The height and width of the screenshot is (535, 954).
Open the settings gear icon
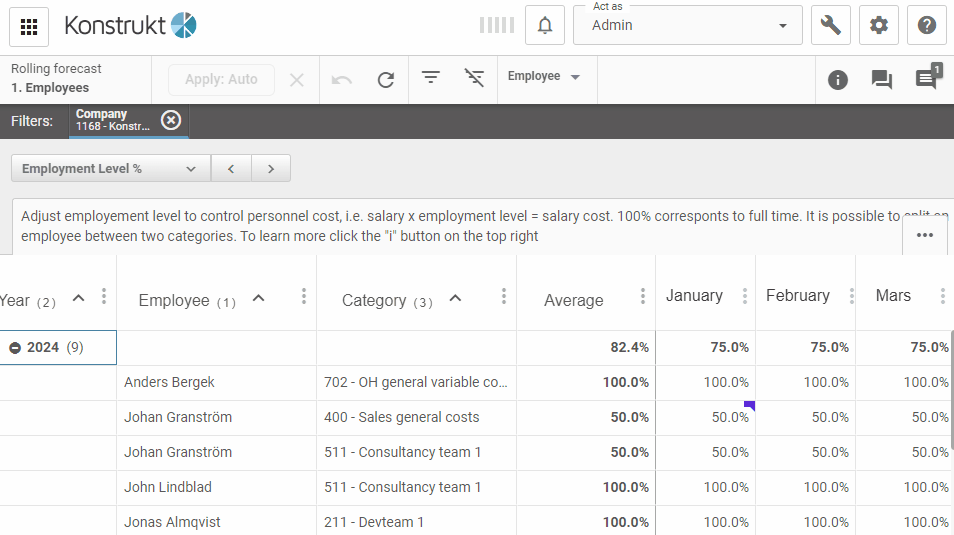pyautogui.click(x=878, y=26)
